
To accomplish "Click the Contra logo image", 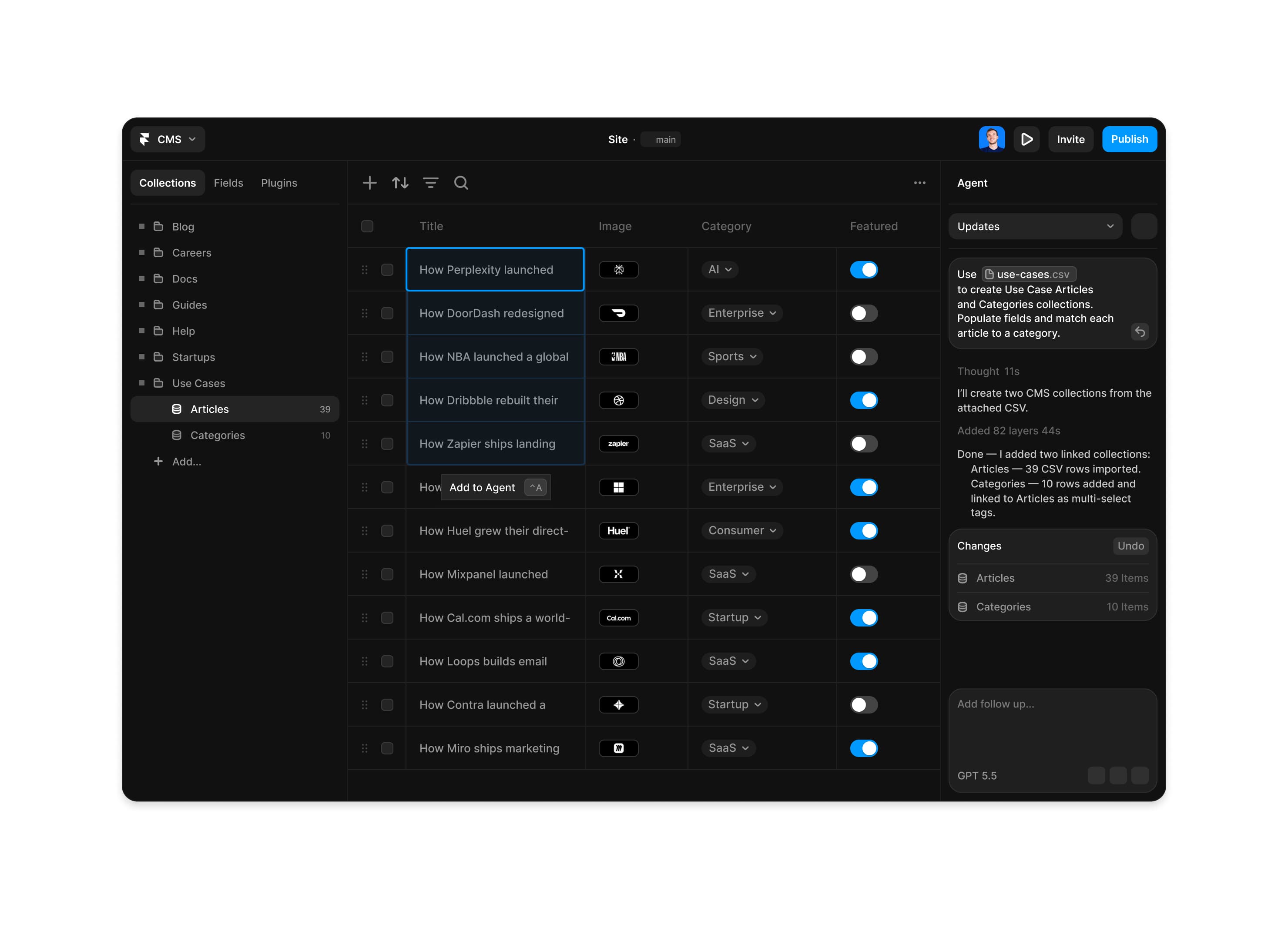I will [x=618, y=705].
